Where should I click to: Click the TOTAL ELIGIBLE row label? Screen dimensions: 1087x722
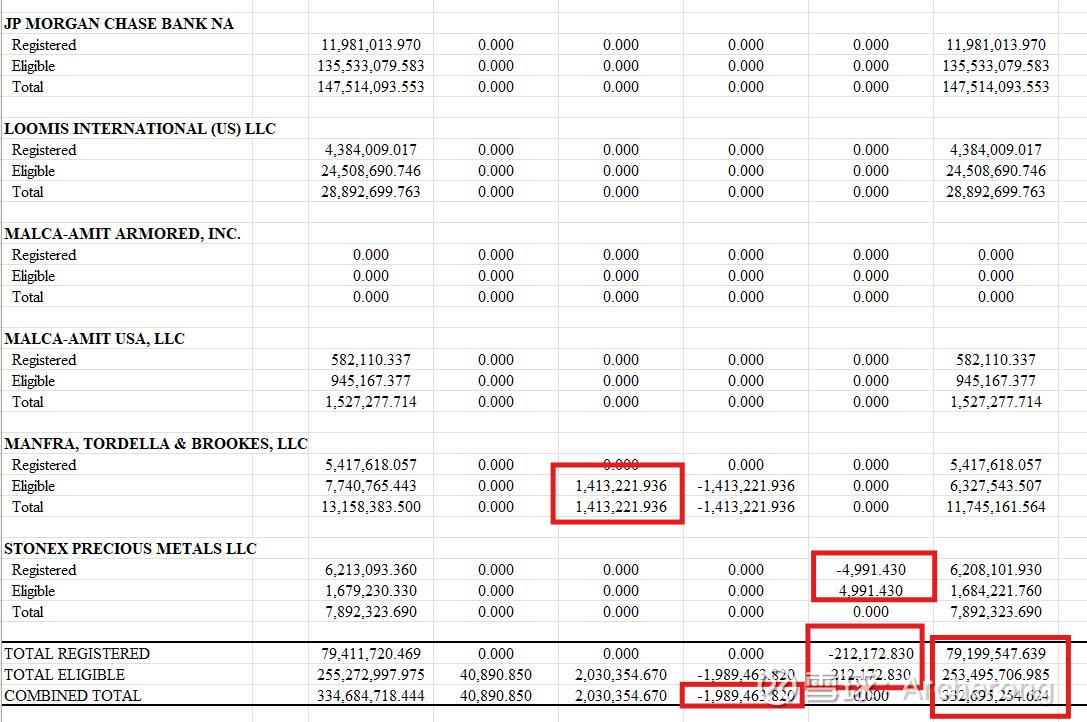coord(64,675)
